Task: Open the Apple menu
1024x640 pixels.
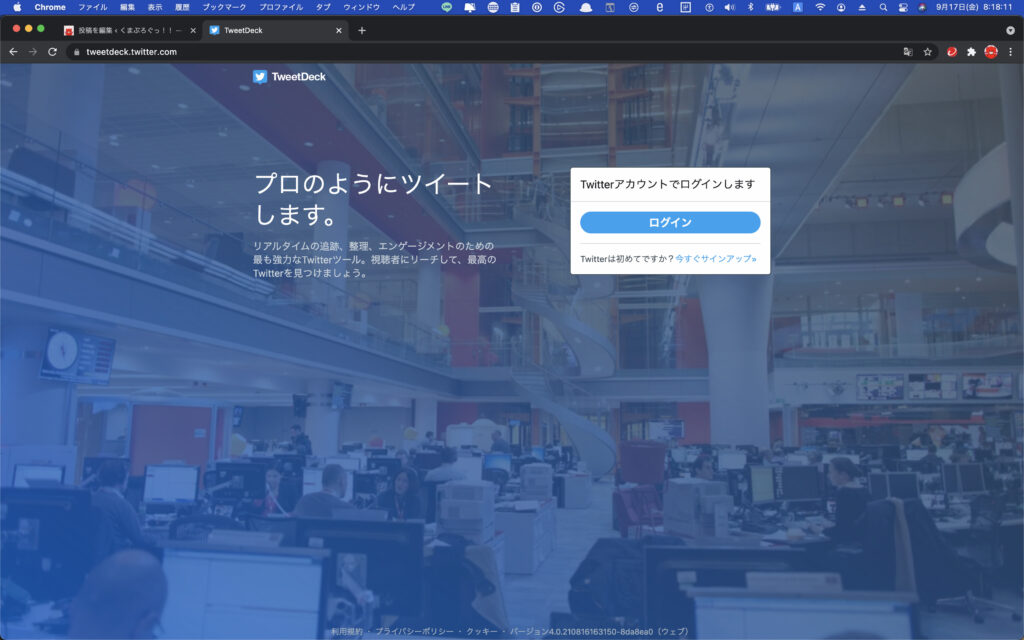Action: [x=18, y=7]
